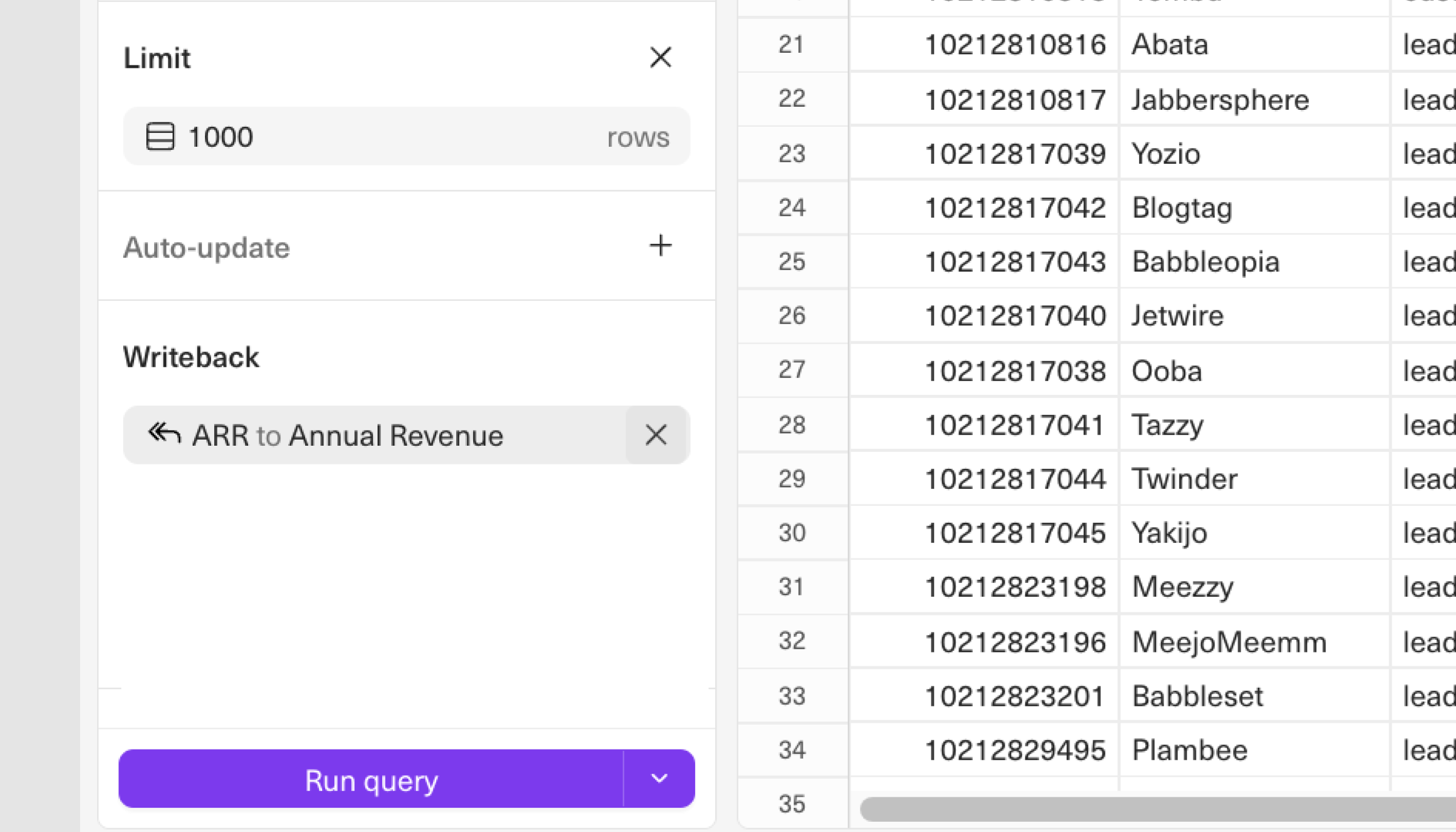Select cell with ID 10212817039
This screenshot has height=832, width=1456.
click(1014, 154)
